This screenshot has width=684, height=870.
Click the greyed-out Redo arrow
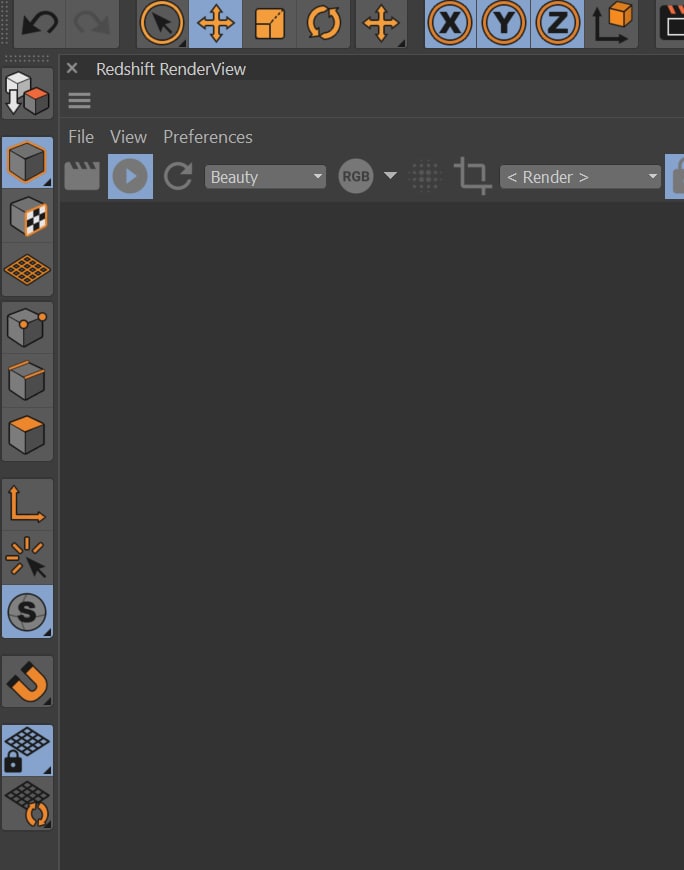pyautogui.click(x=92, y=23)
